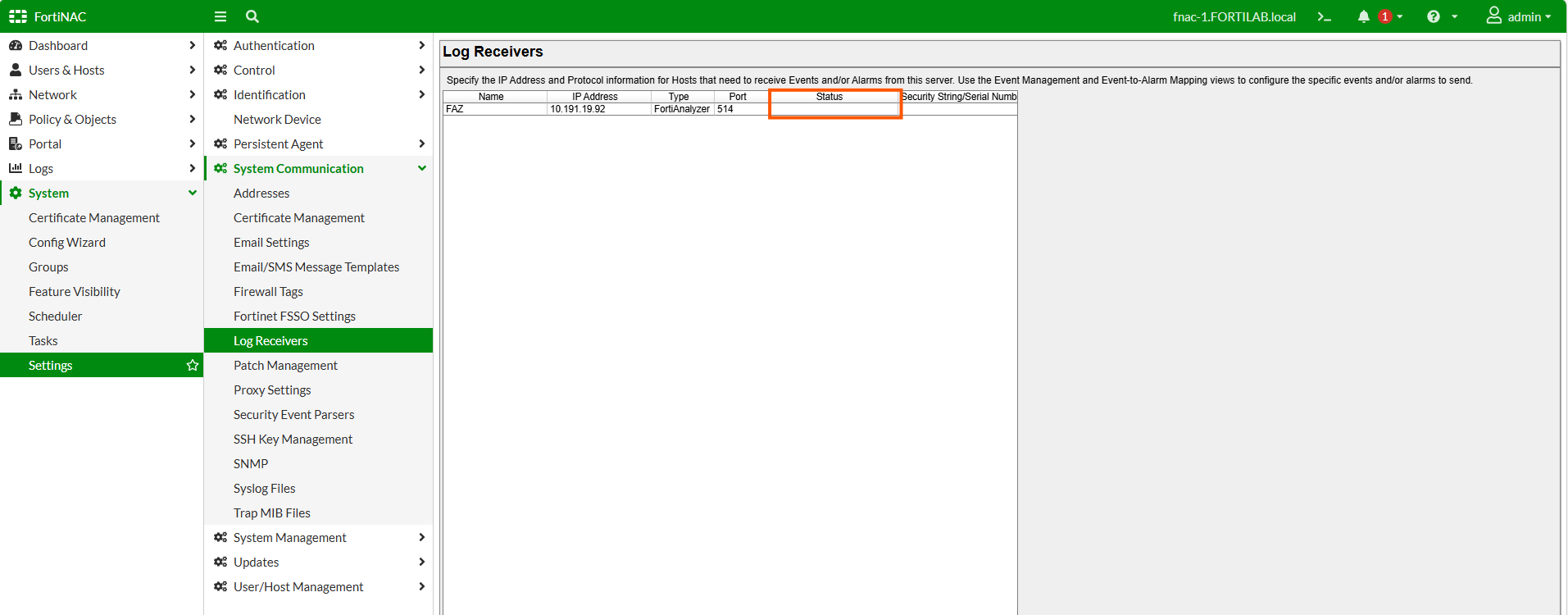Viewport: 1568px width, 615px height.
Task: Click the User/Host Management gears icon
Action: 220,587
